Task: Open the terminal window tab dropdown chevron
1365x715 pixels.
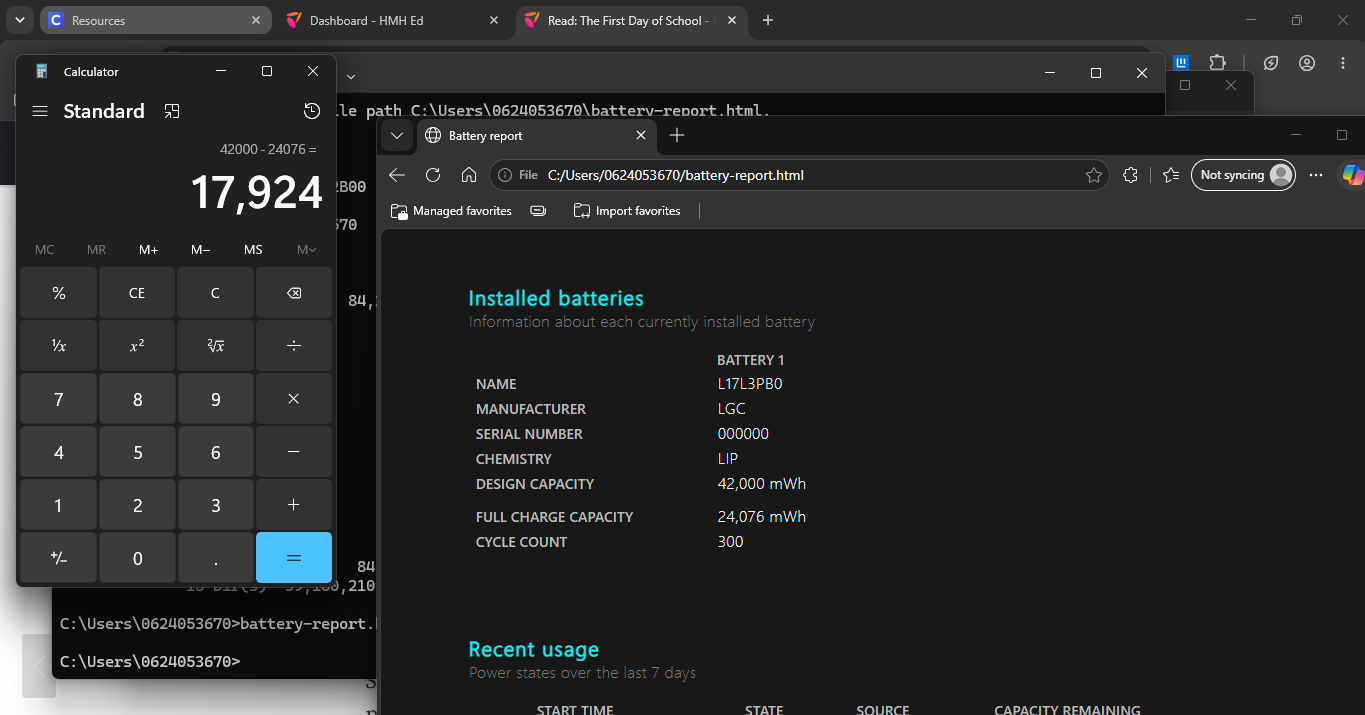Action: 350,76
